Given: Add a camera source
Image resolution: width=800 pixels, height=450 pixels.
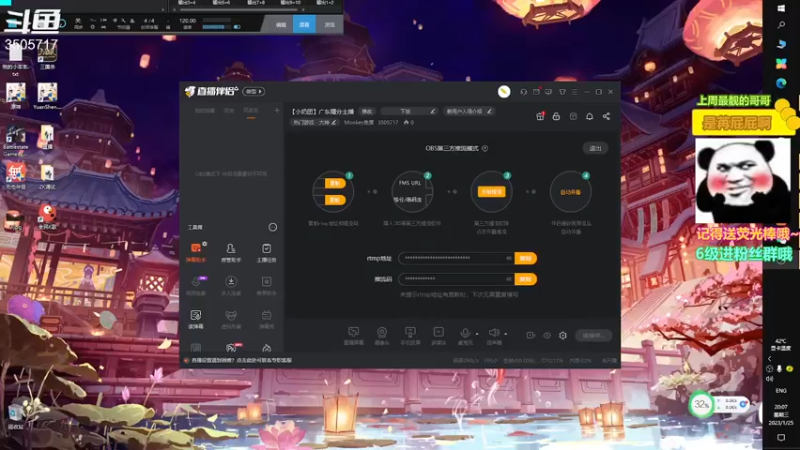Looking at the screenshot, I should tap(382, 336).
